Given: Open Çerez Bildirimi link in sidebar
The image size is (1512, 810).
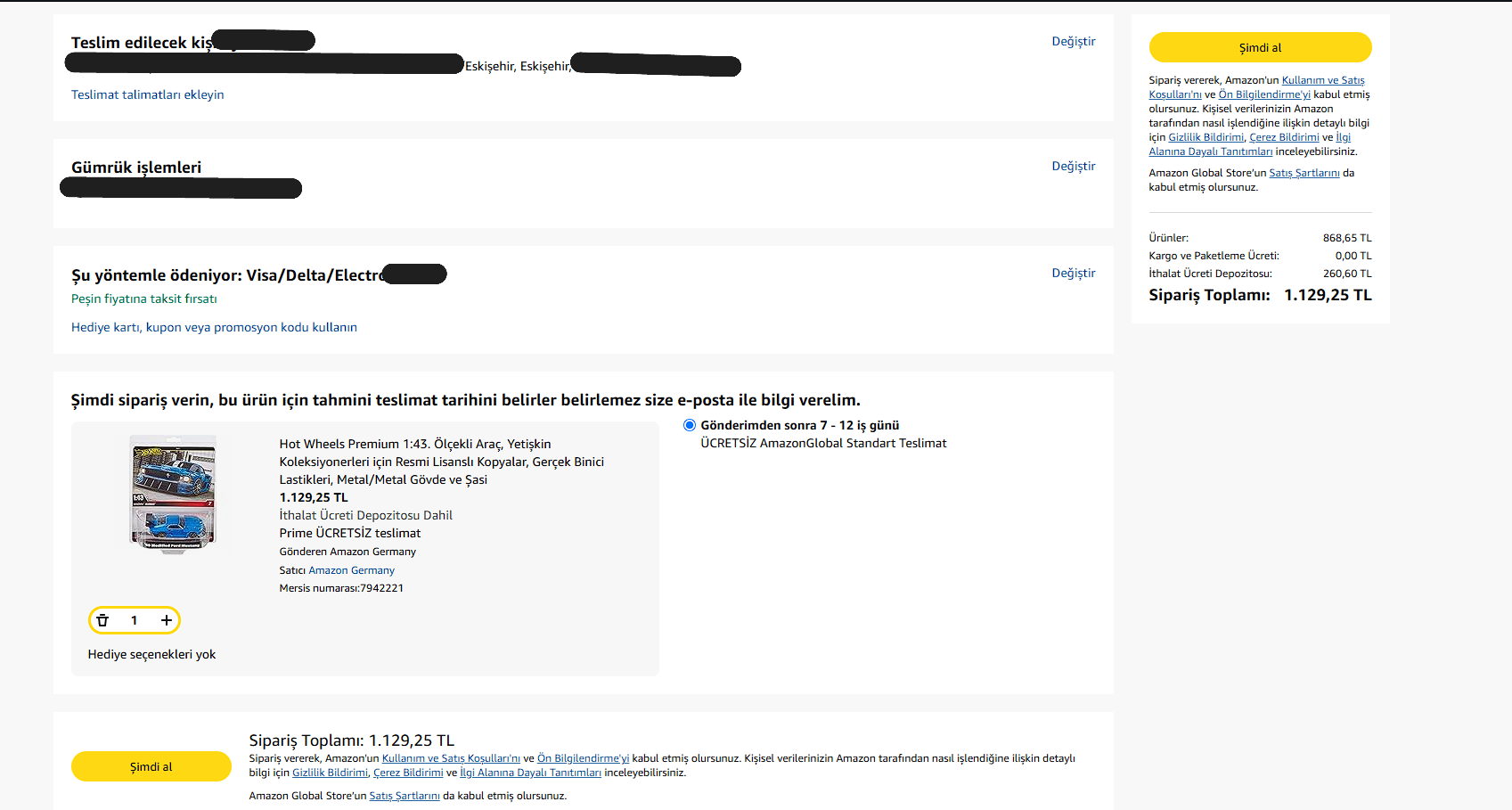Looking at the screenshot, I should [x=1284, y=137].
